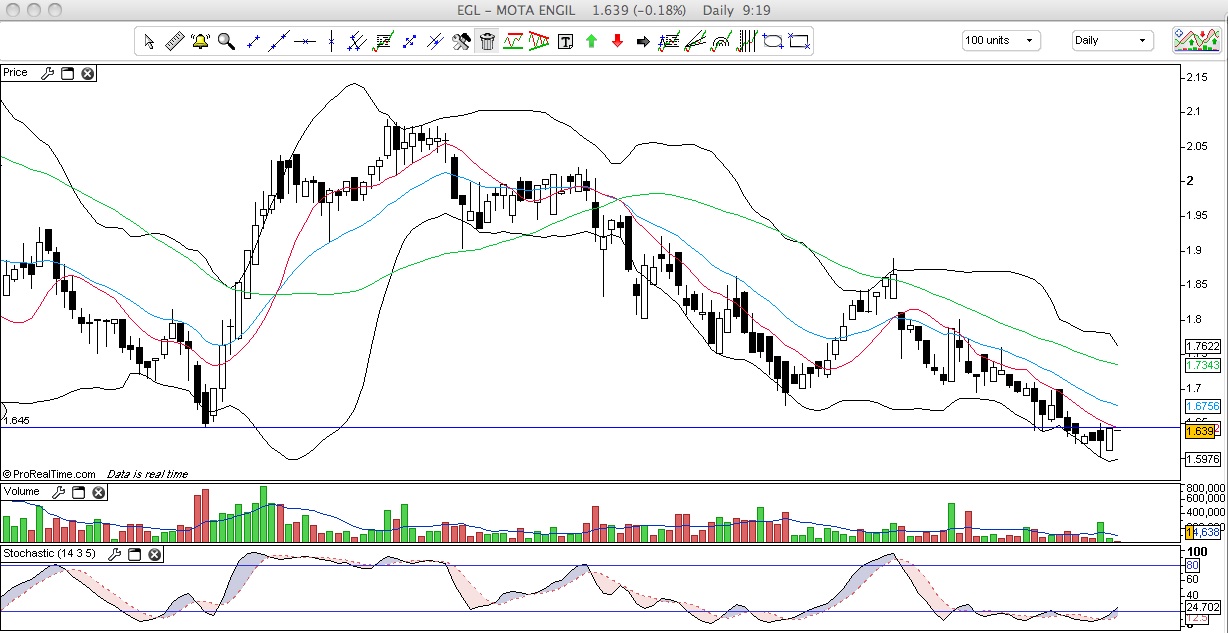Screen dimensions: 1228x633
Task: Open Stochastic panel wrench settings
Action: click(x=115, y=553)
